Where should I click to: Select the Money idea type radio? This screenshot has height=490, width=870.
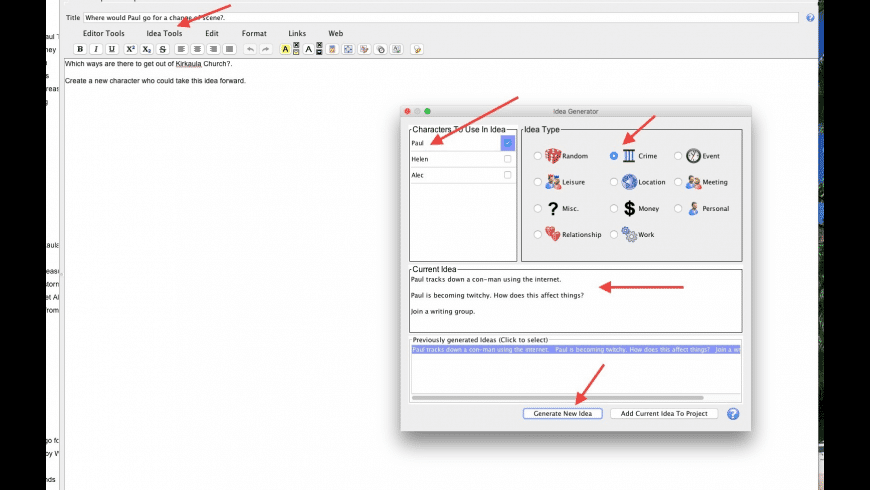614,209
